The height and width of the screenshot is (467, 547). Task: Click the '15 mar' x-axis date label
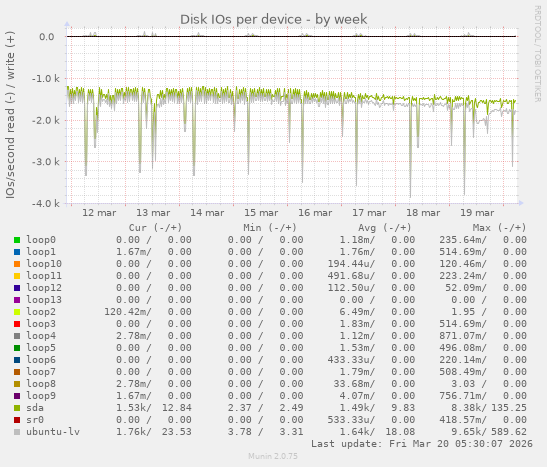pos(261,213)
